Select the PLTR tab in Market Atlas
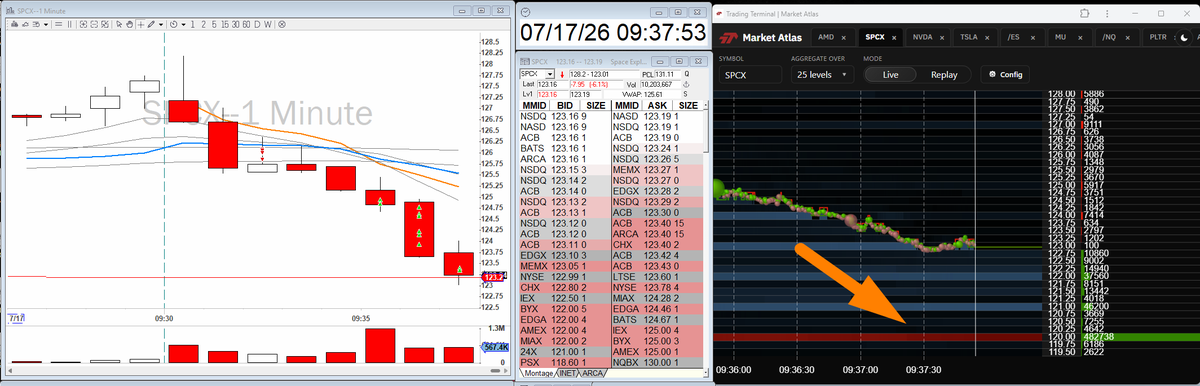1200x386 pixels. pos(1158,37)
